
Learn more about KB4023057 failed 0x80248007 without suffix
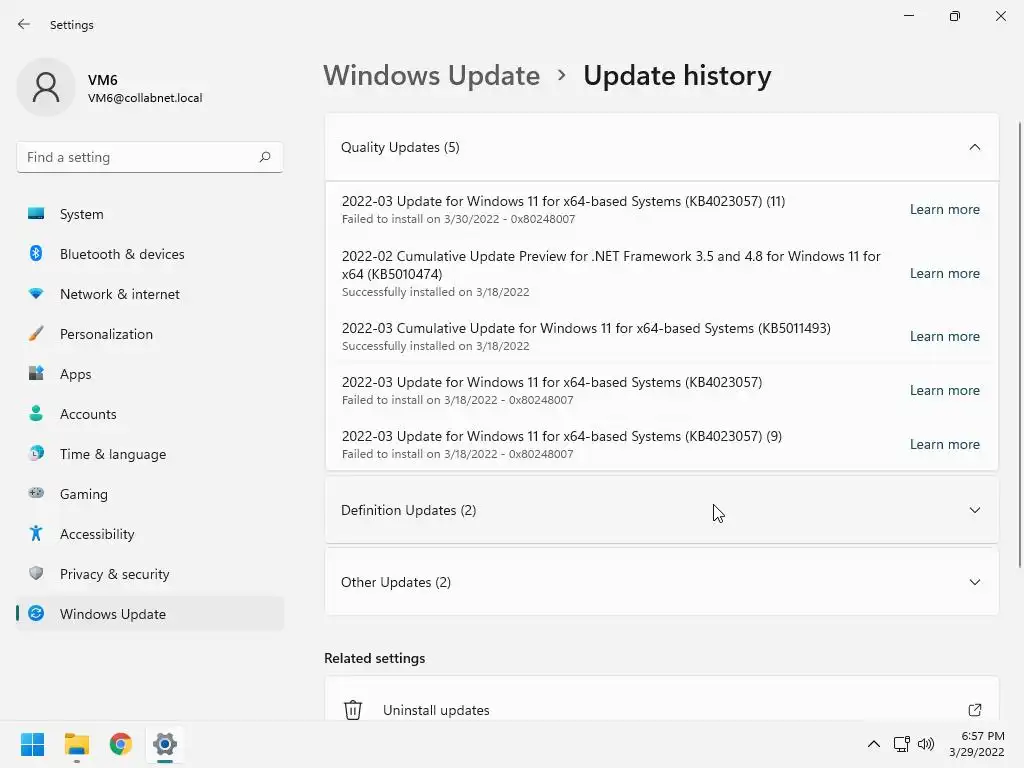(944, 390)
